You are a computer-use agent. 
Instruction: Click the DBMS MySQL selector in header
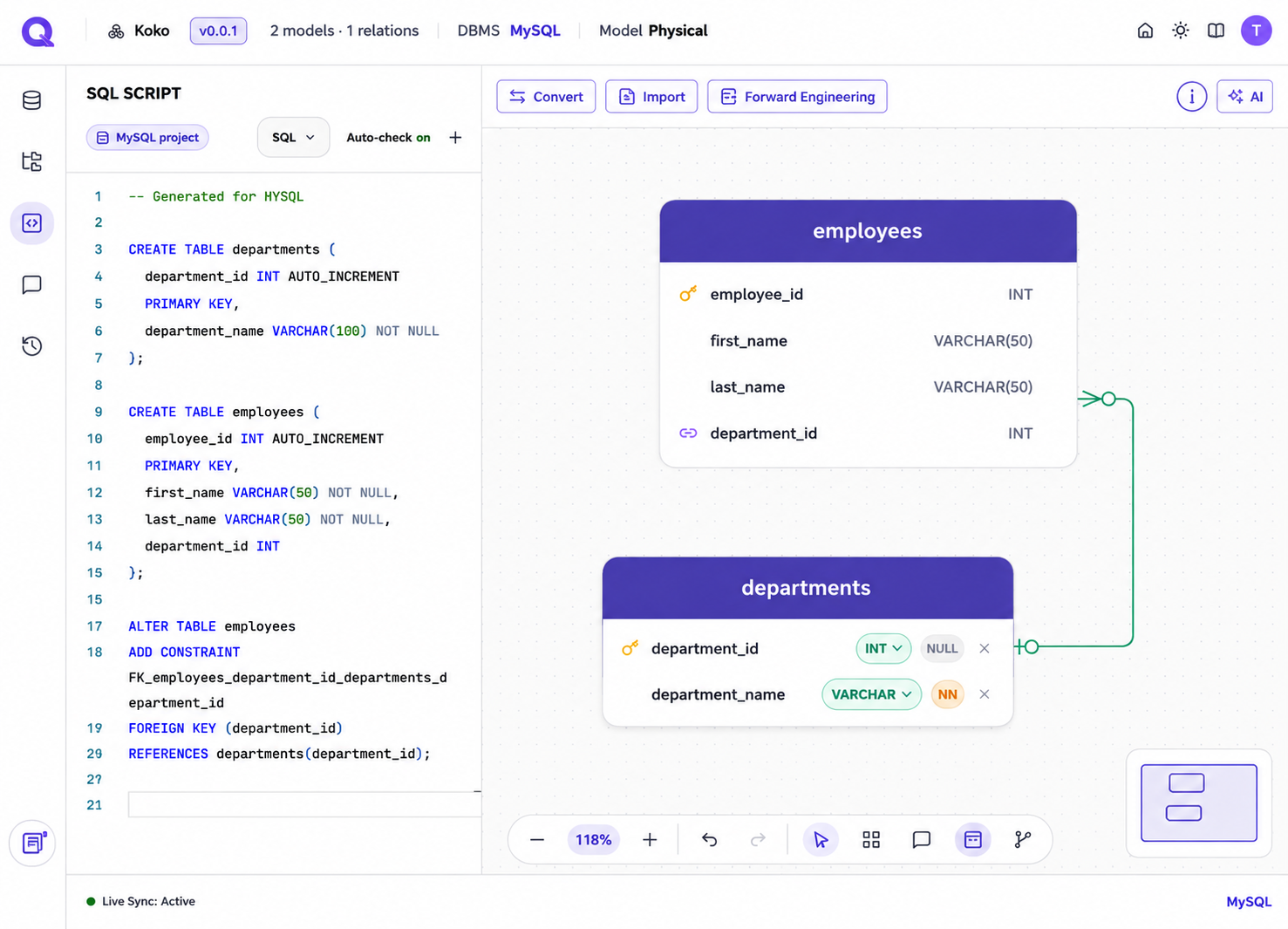pos(509,31)
